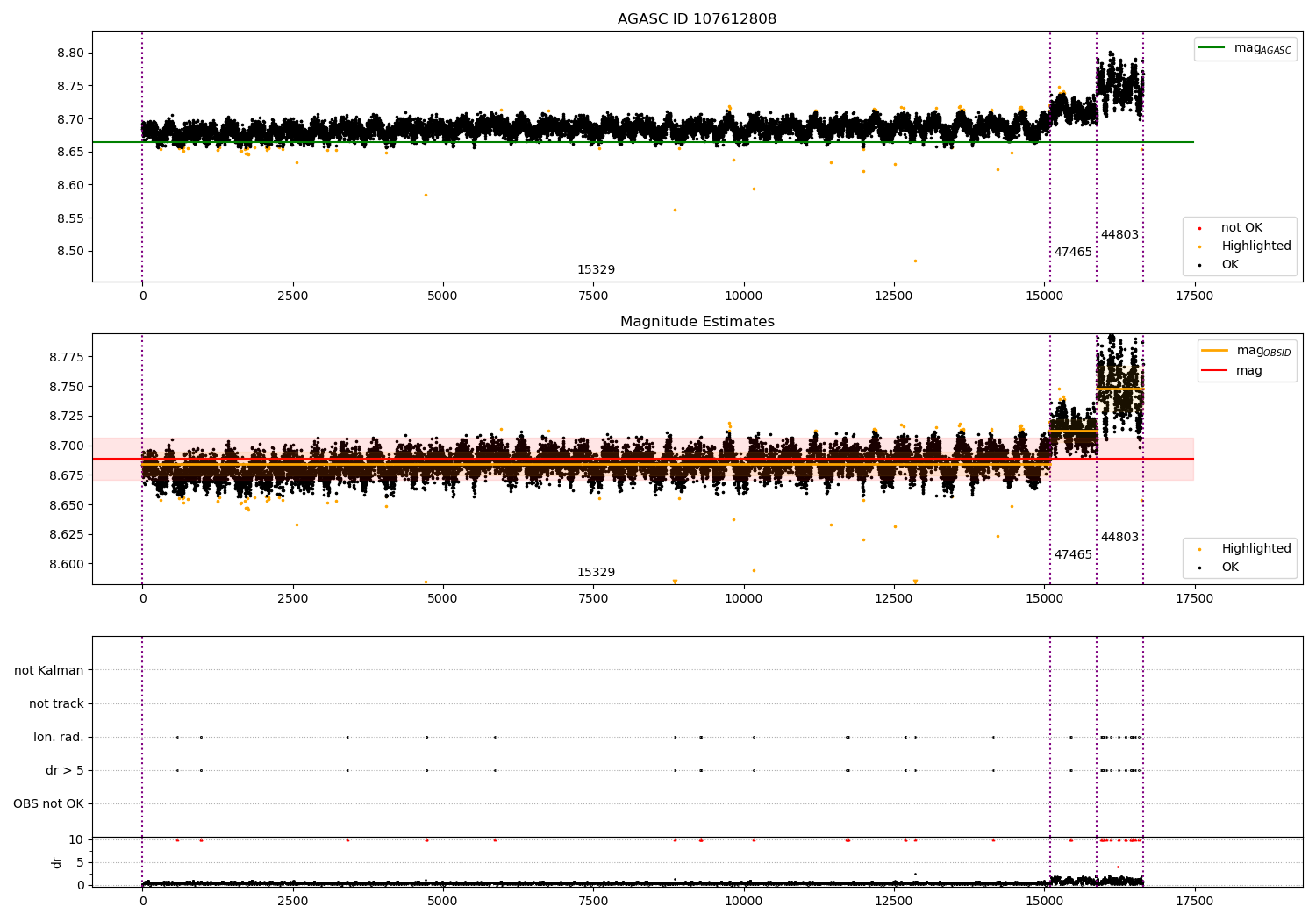Click the 'OBS not OK' row label
The width and height of the screenshot is (1316, 921).
tap(48, 804)
